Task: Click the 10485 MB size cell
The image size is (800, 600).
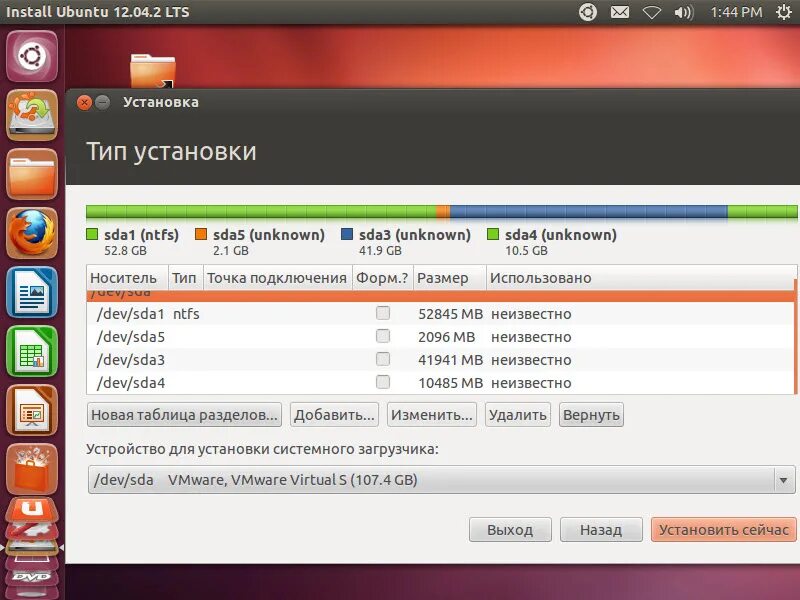Action: 451,383
